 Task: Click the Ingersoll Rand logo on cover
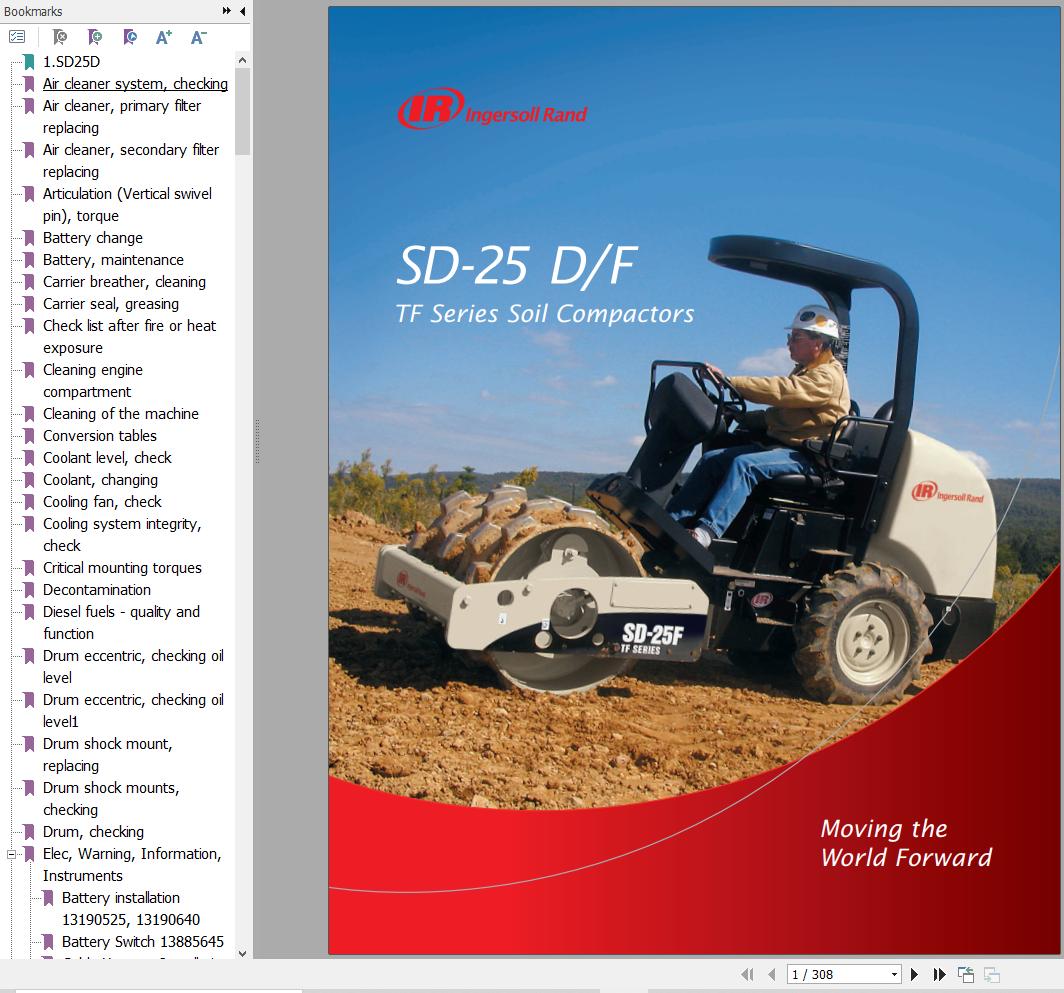pos(492,109)
